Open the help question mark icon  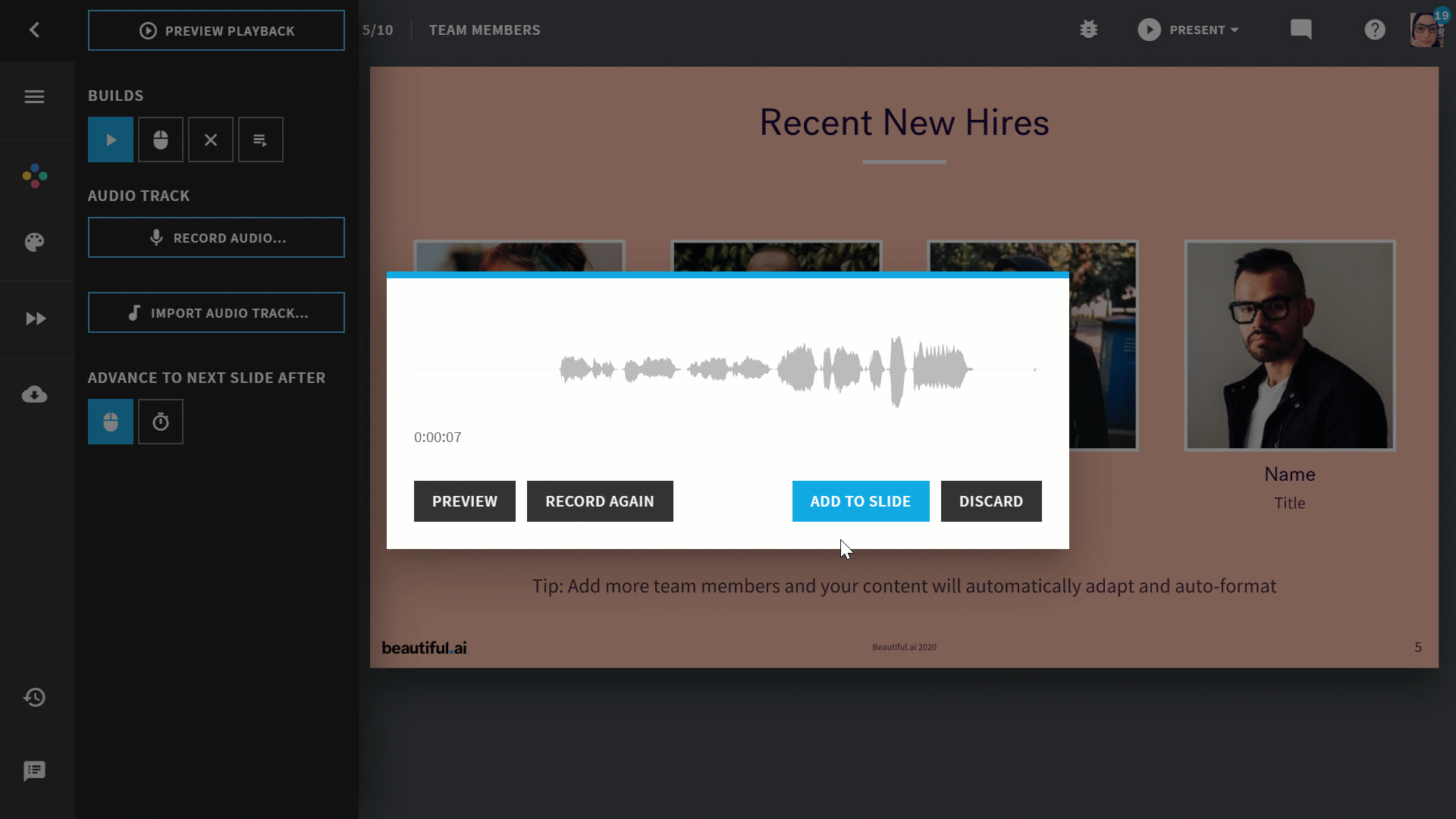click(x=1375, y=30)
